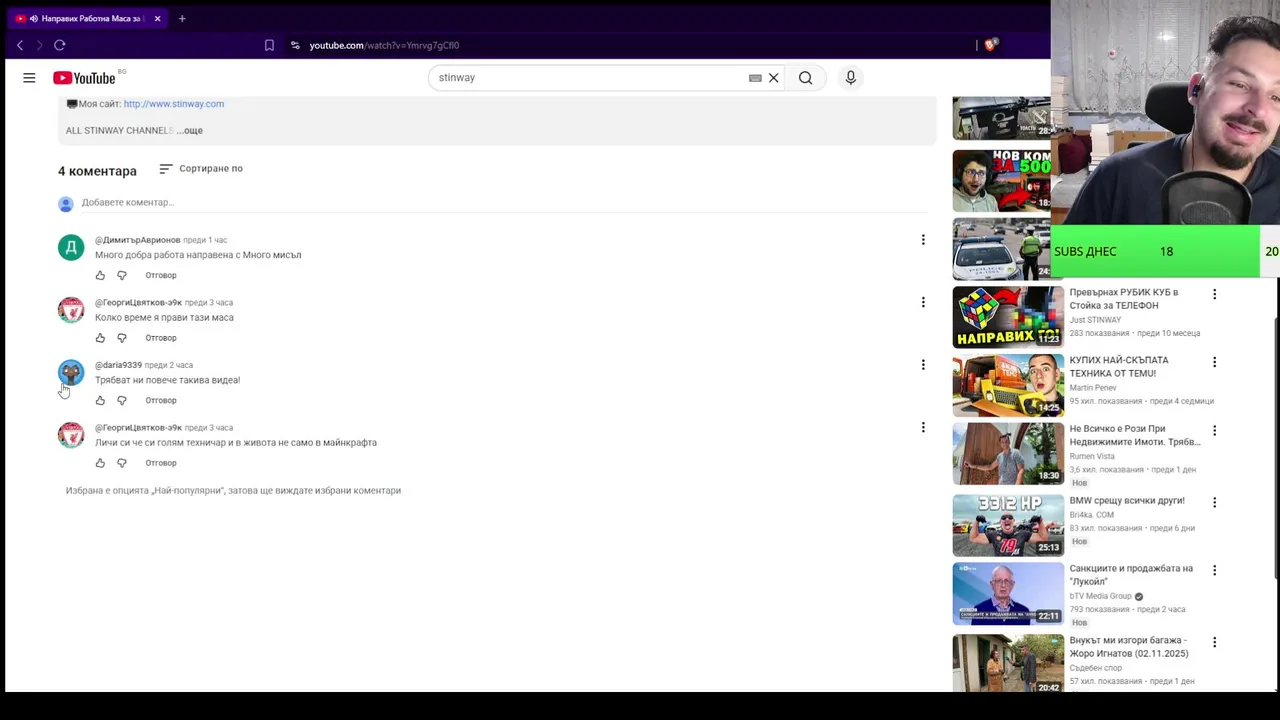
Task: Open the BMW 3312 HP video thumbnail
Action: point(1008,525)
